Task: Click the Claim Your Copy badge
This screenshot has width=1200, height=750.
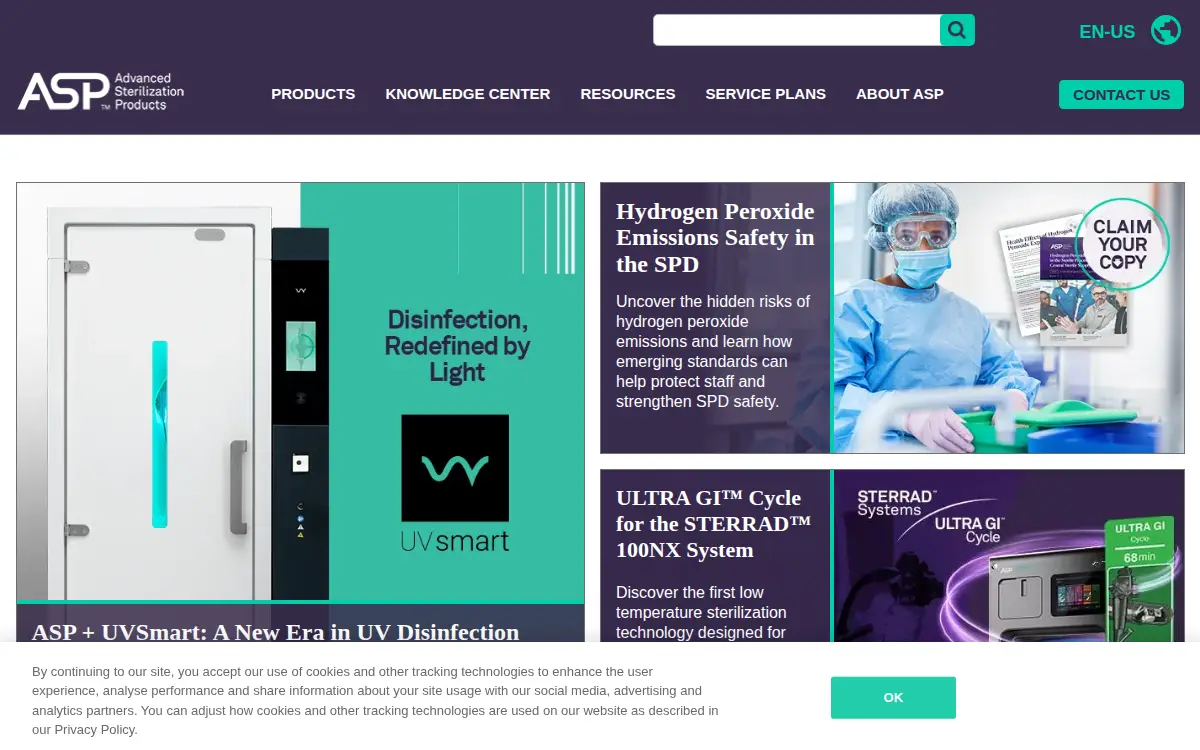Action: click(1123, 245)
